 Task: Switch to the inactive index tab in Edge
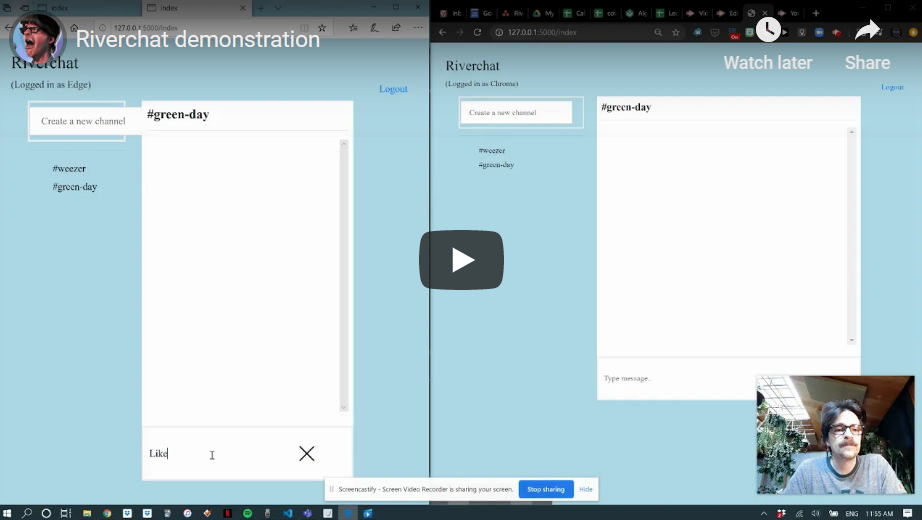tap(88, 8)
